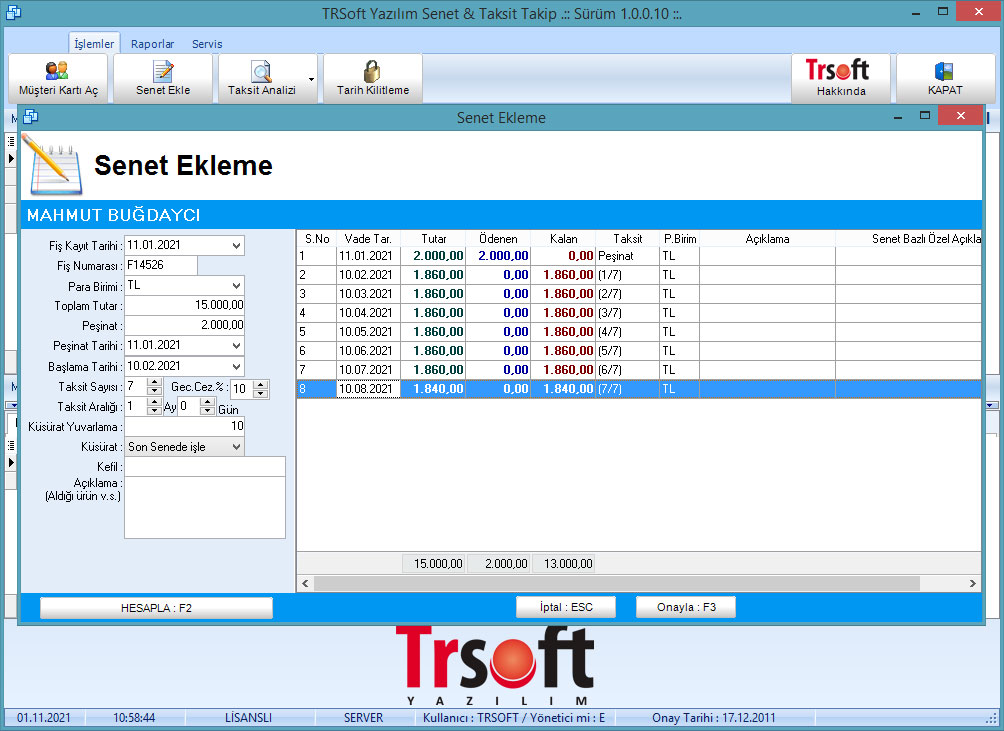Click the HESAPLA : F2 button
The image size is (1004, 731).
(156, 607)
